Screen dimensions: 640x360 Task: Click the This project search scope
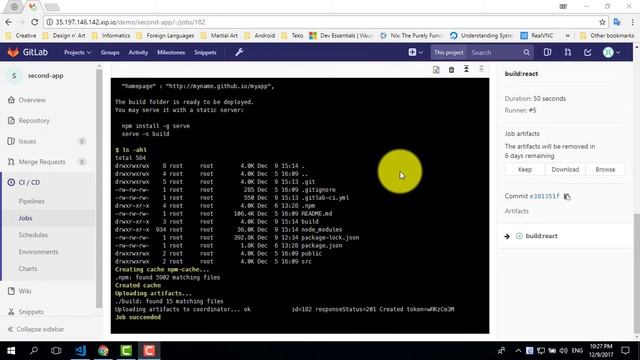pyautogui.click(x=448, y=52)
